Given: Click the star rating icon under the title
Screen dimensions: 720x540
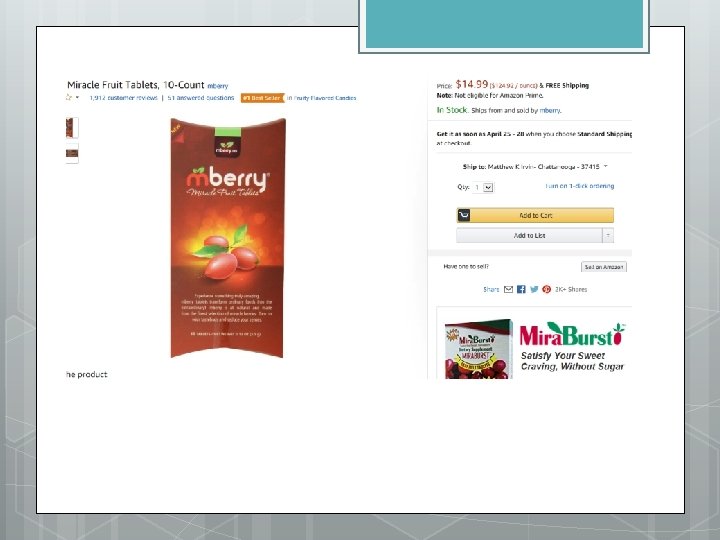Looking at the screenshot, I should tap(69, 97).
